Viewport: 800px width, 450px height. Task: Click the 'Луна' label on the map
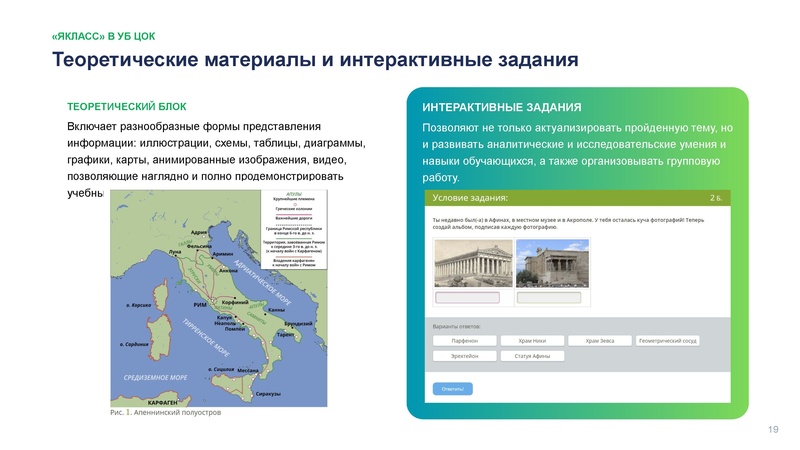[x=175, y=252]
